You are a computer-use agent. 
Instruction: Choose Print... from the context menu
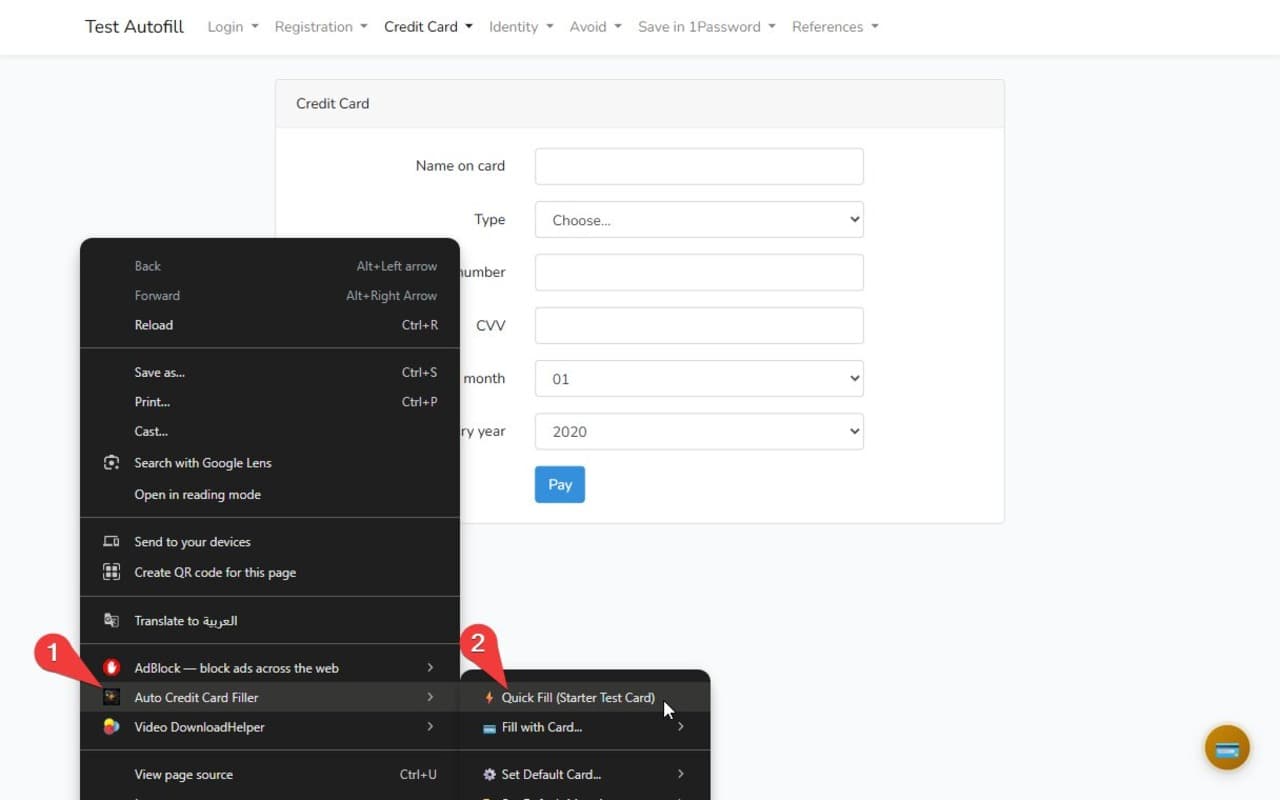click(x=270, y=402)
